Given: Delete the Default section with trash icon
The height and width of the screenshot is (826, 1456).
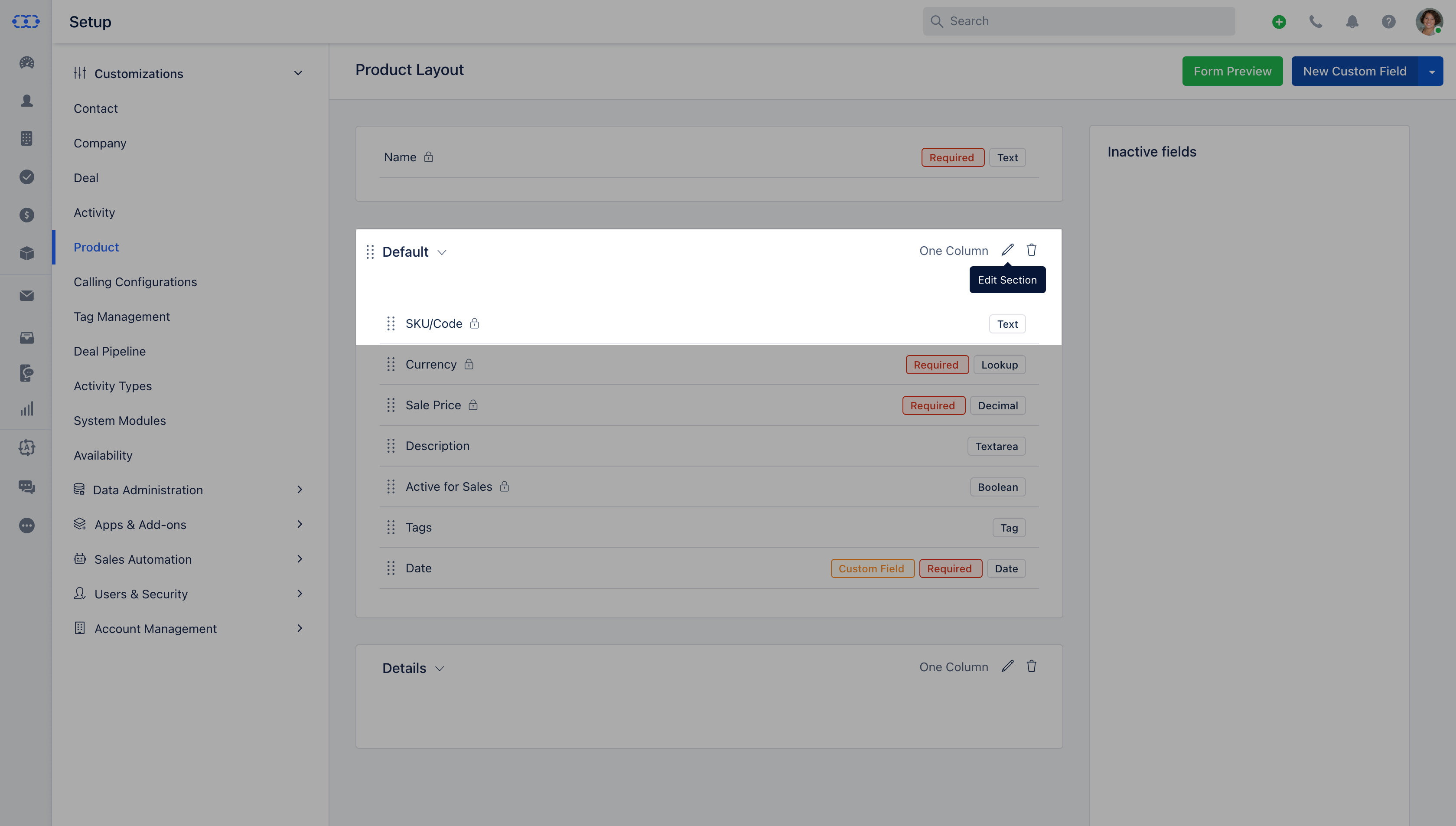Looking at the screenshot, I should click(x=1031, y=250).
